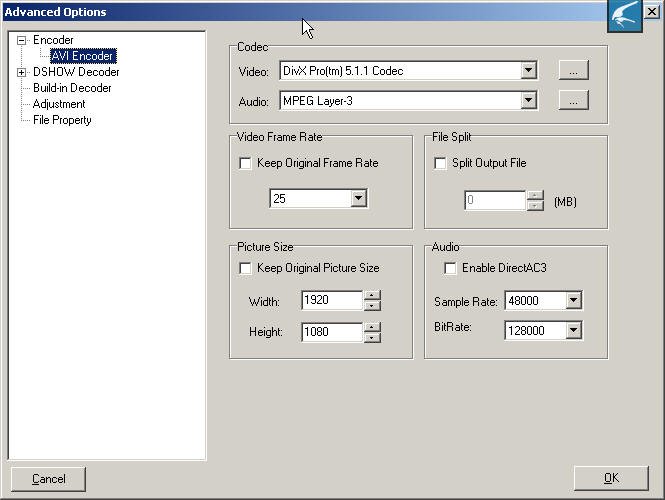Screen dimensions: 665x500
Task: Expand the frame rate dropdown showing 25
Action: [x=358, y=199]
